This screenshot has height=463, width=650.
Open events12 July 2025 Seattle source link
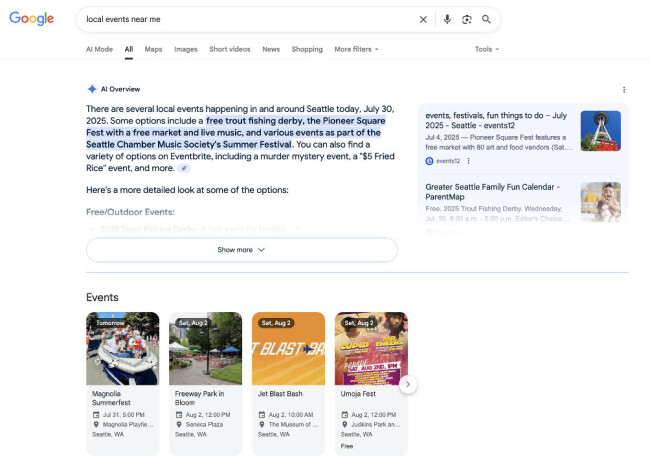496,120
